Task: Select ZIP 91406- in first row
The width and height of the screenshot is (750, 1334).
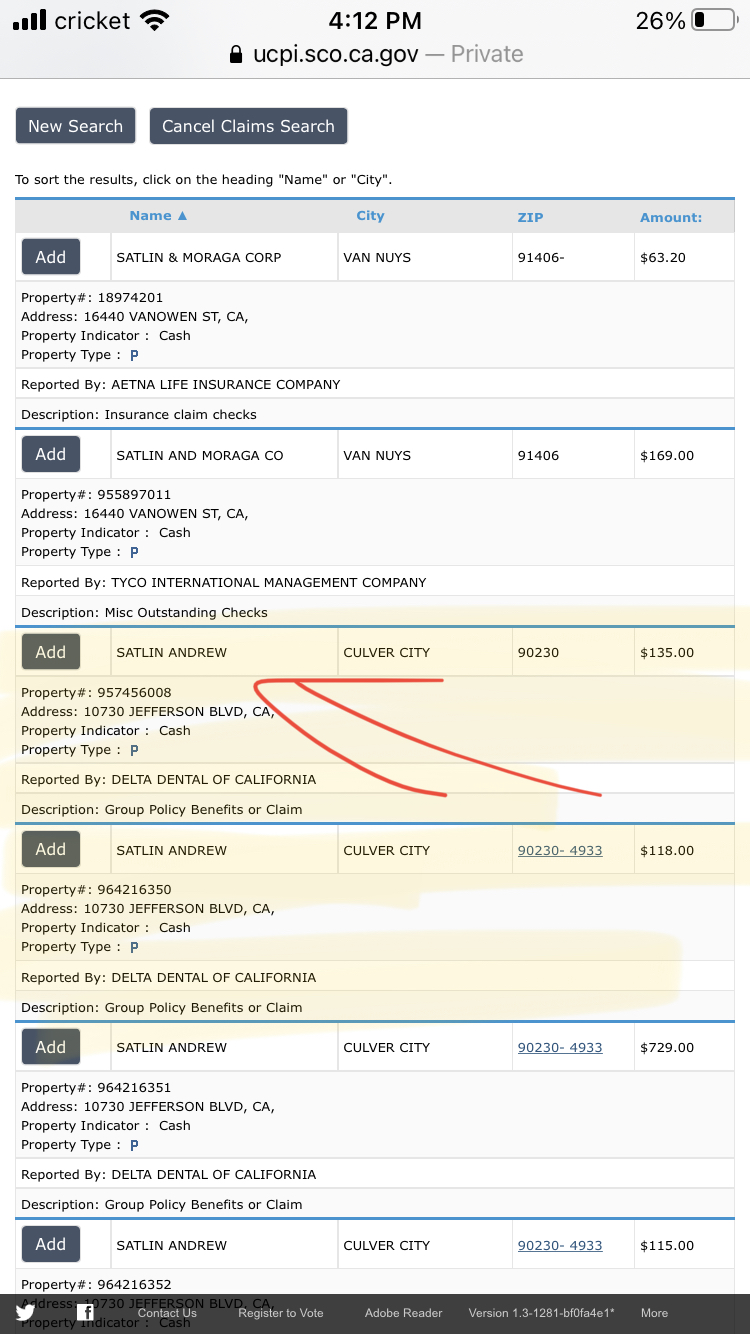Action: (x=541, y=257)
